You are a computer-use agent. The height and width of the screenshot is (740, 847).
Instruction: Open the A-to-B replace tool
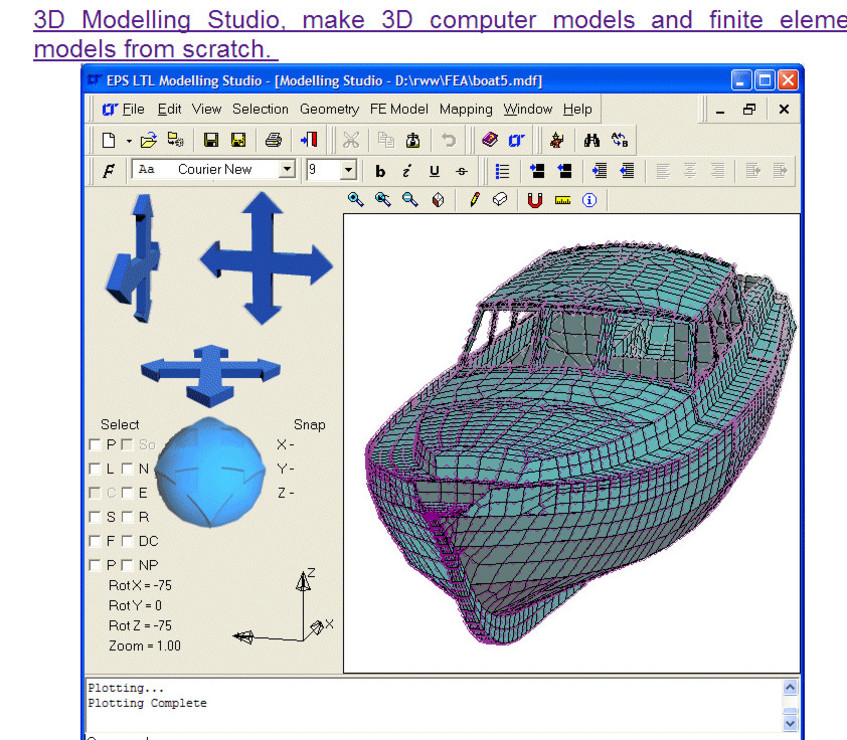(x=620, y=140)
